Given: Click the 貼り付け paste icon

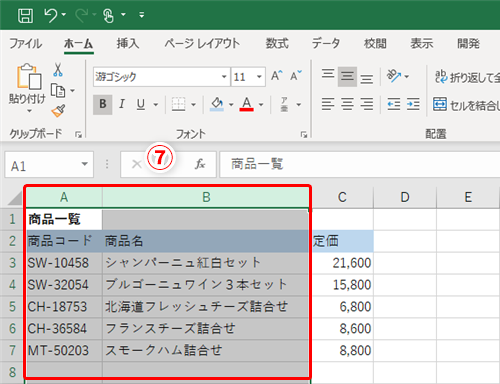Looking at the screenshot, I should pyautogui.click(x=29, y=76).
